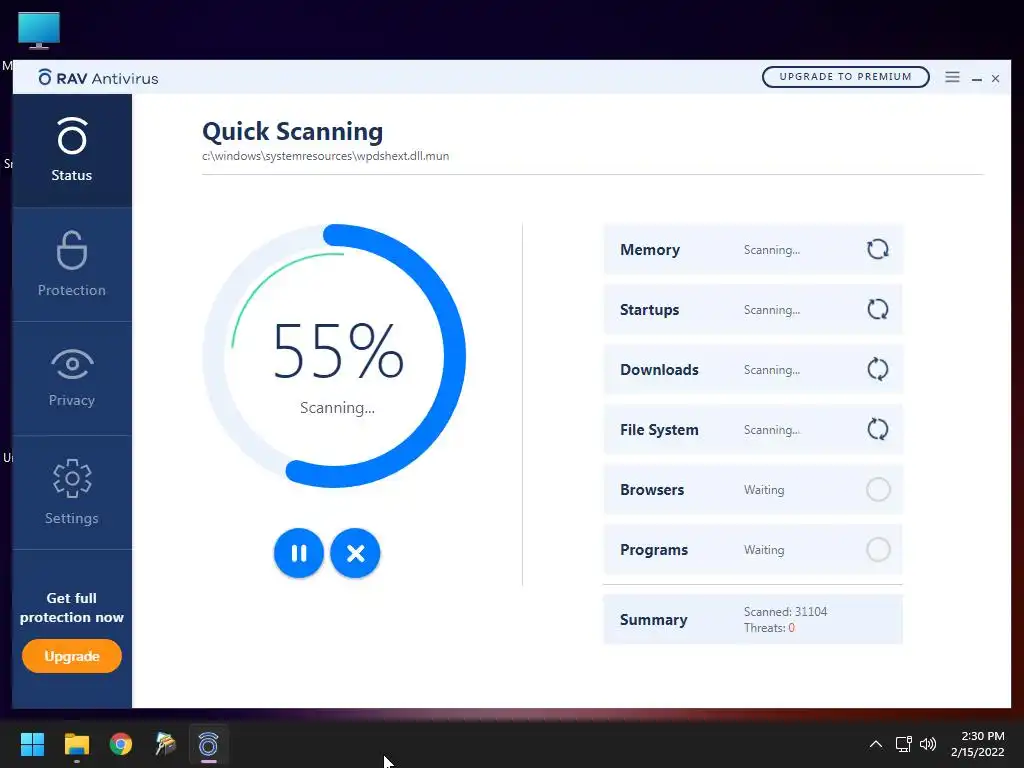Open the Status tab in sidebar

coord(72,150)
